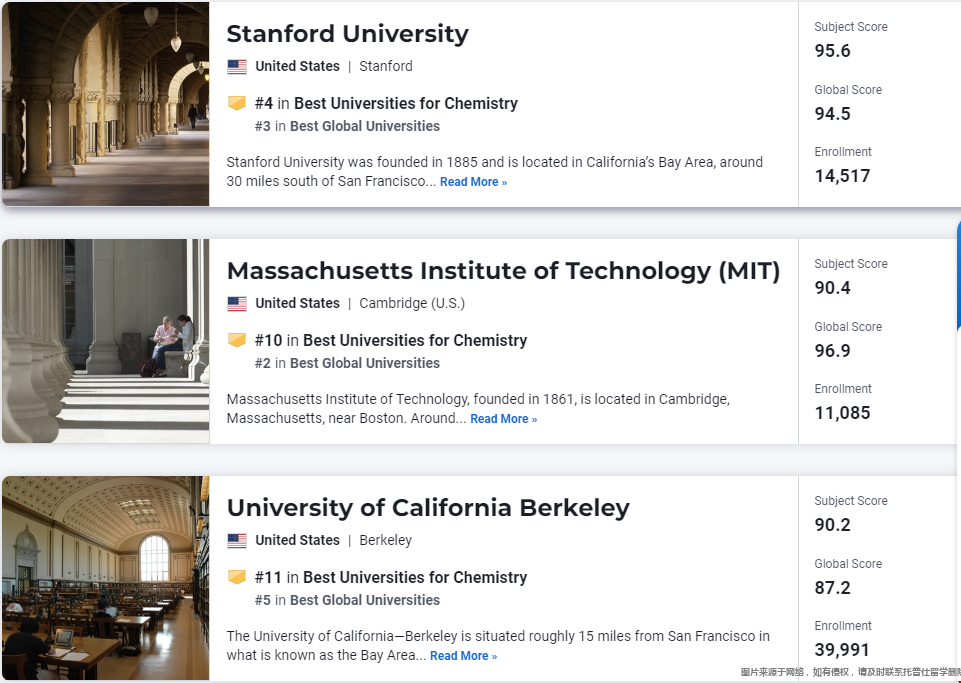
Task: Click Berkeley's #5 Best Global Universities link
Action: [348, 600]
